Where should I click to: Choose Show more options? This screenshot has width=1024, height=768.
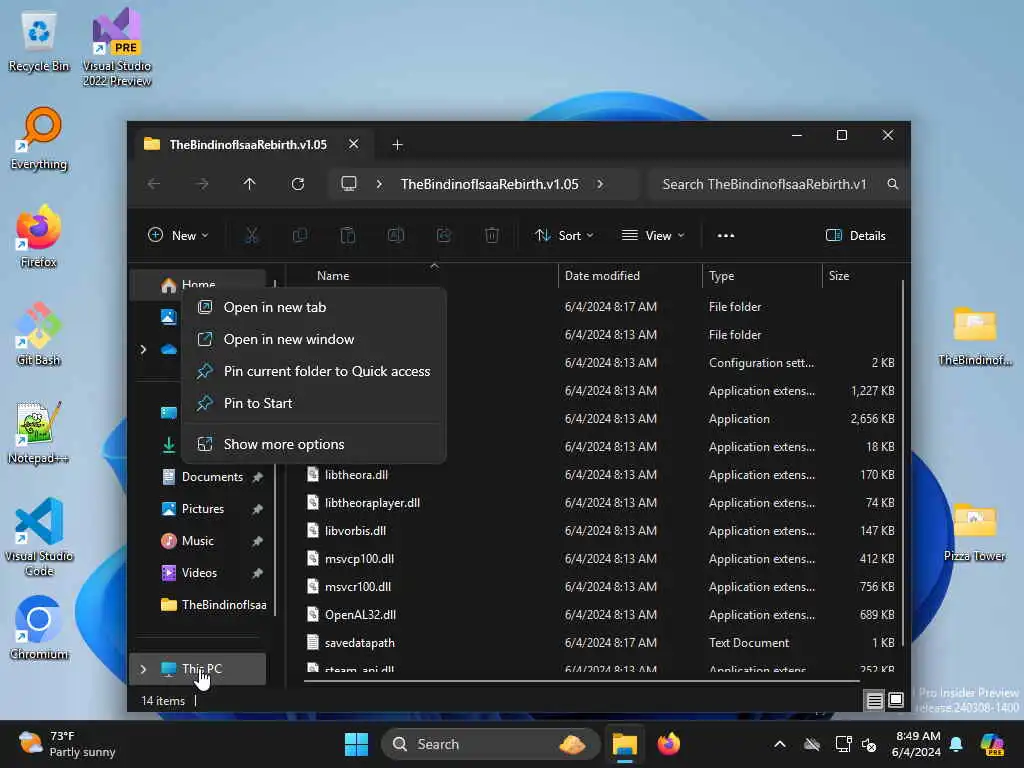coord(314,444)
